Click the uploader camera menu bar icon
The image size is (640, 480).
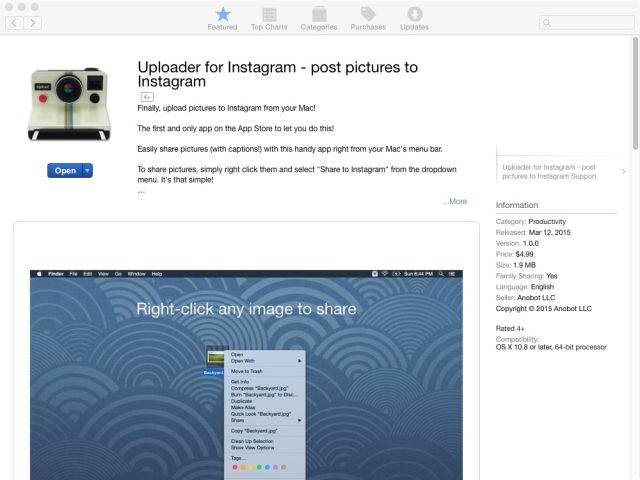[375, 274]
